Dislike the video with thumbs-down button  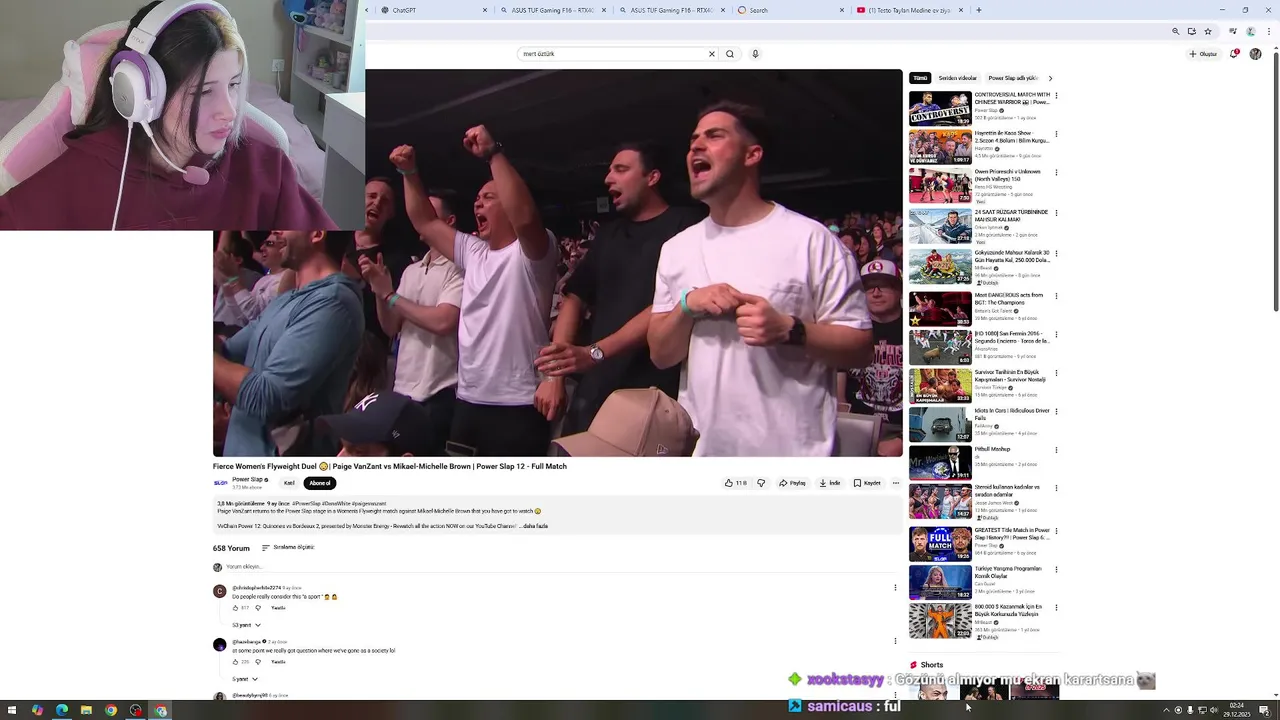point(761,483)
